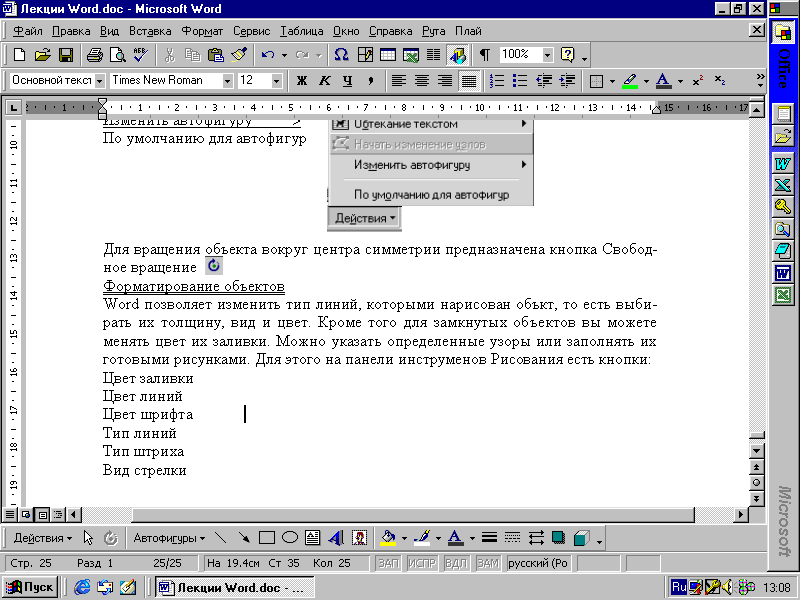This screenshot has height=600, width=800.
Task: Insert a text box from drawing toolbar
Action: [x=312, y=538]
